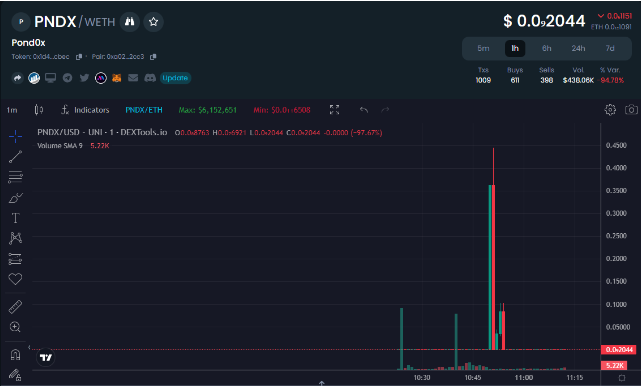
Task: Click the purple circular M logo icon
Action: pyautogui.click(x=101, y=78)
